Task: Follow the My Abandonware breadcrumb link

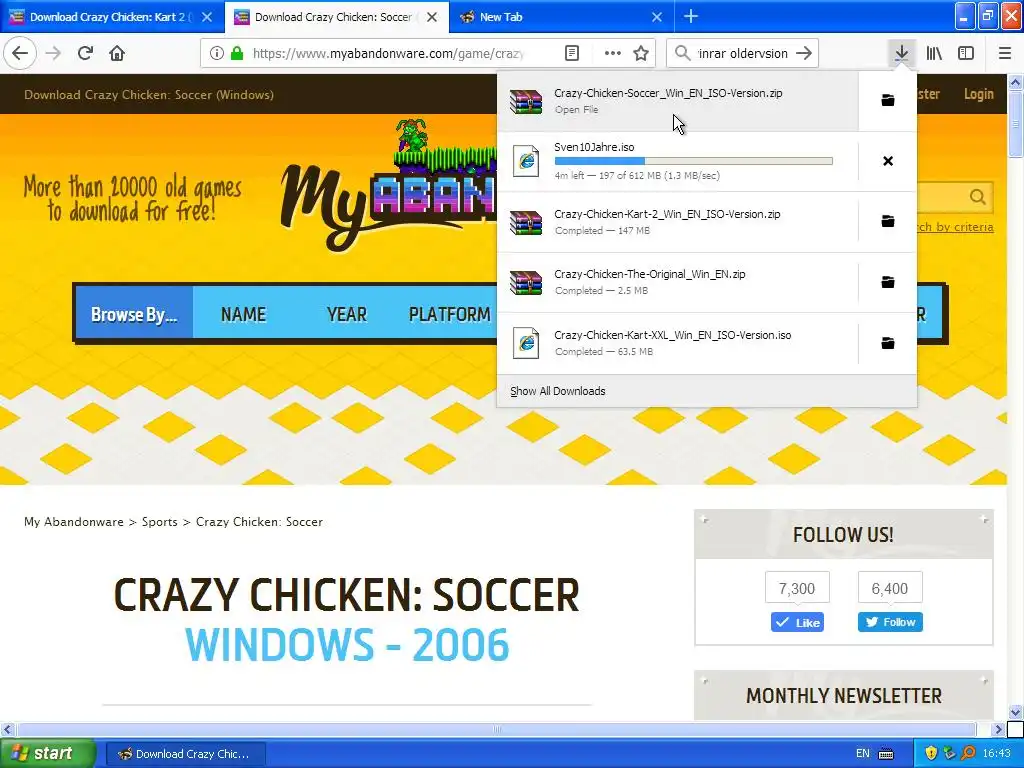Action: point(74,522)
